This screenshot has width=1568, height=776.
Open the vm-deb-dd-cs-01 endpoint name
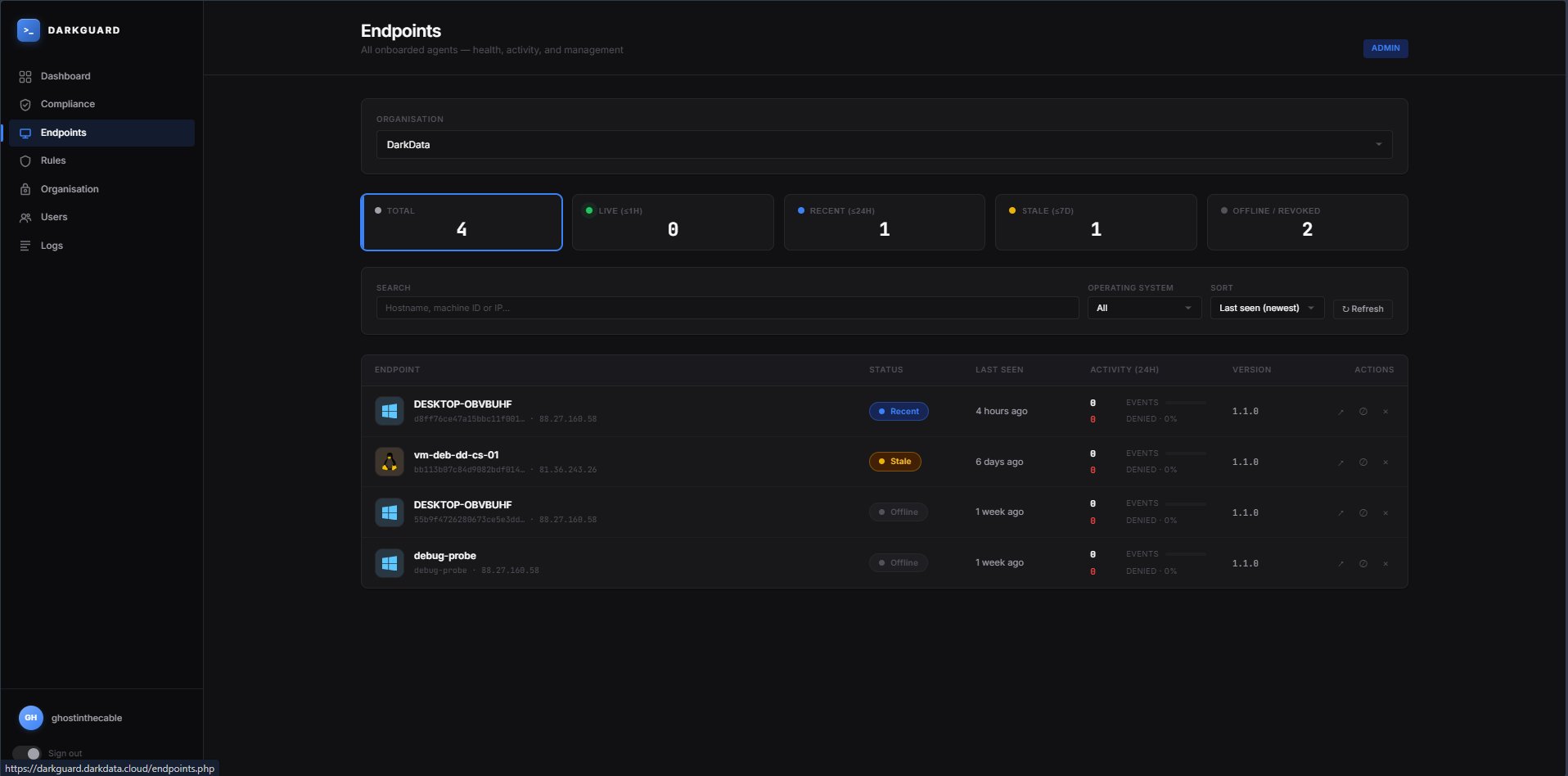456,455
